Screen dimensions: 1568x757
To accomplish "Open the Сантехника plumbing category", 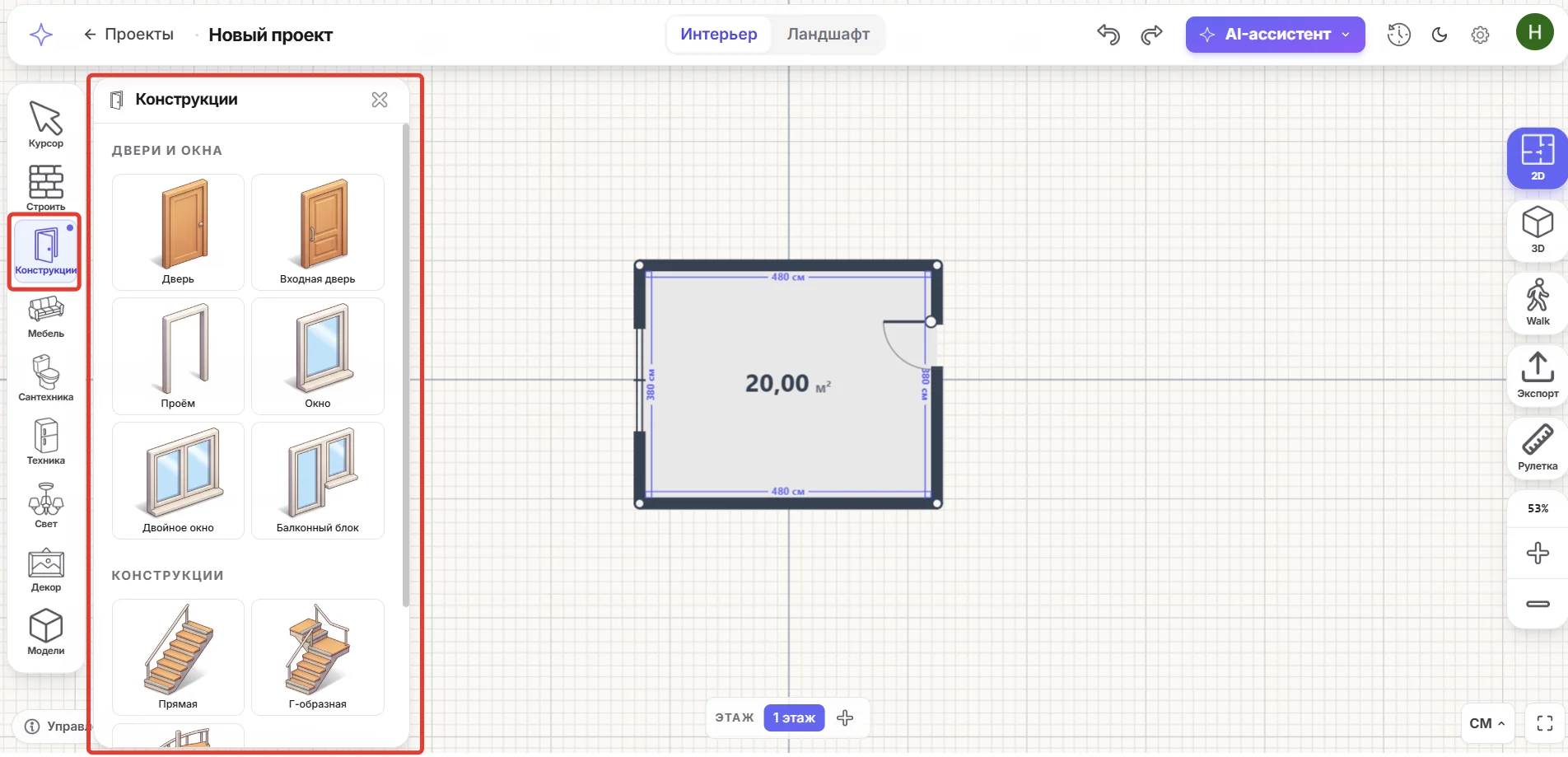I will point(46,379).
